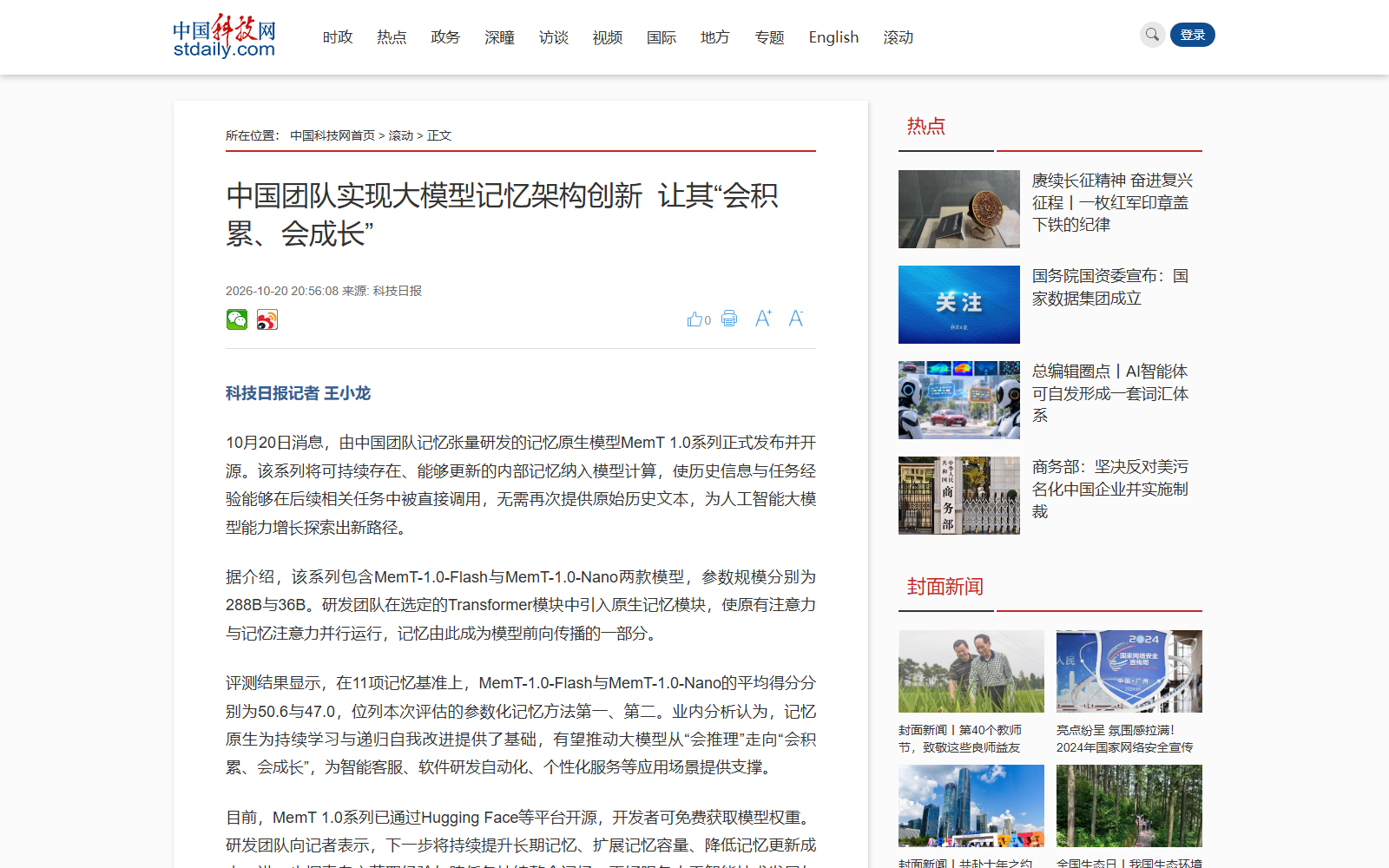Open the 商务部 building thumbnail

(959, 496)
